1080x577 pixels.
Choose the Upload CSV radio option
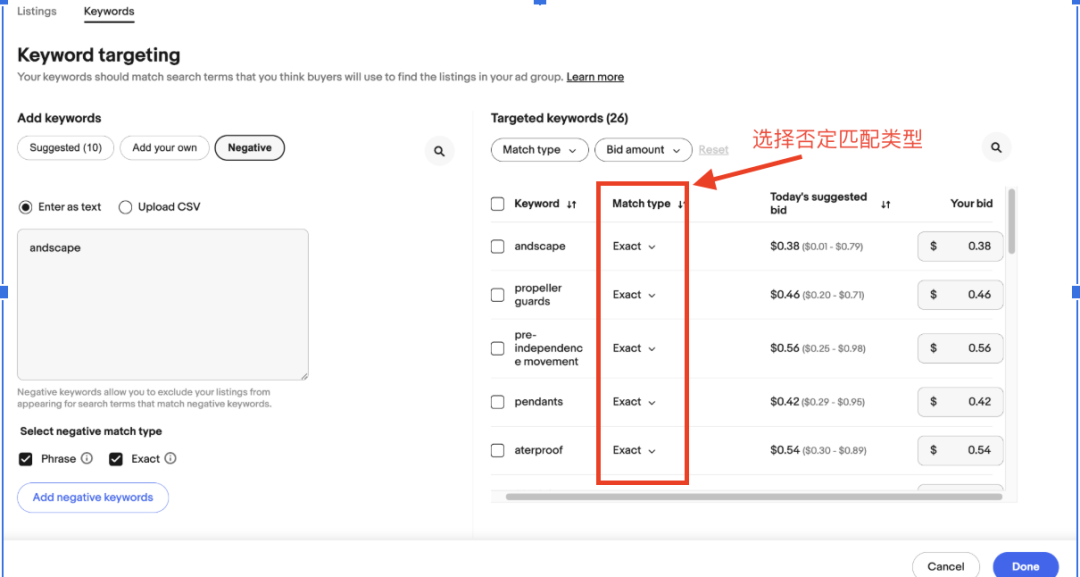tap(125, 207)
